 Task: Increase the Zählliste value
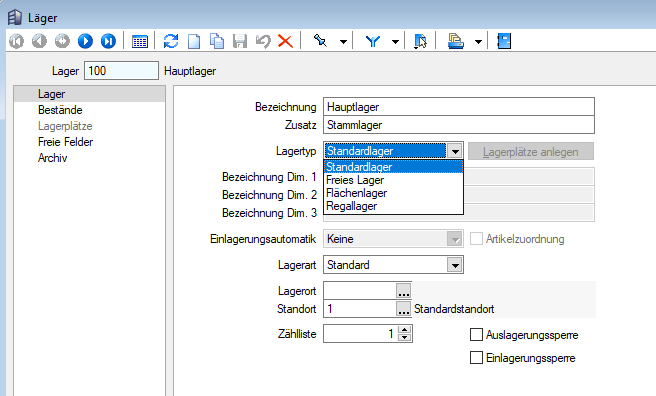tap(405, 330)
